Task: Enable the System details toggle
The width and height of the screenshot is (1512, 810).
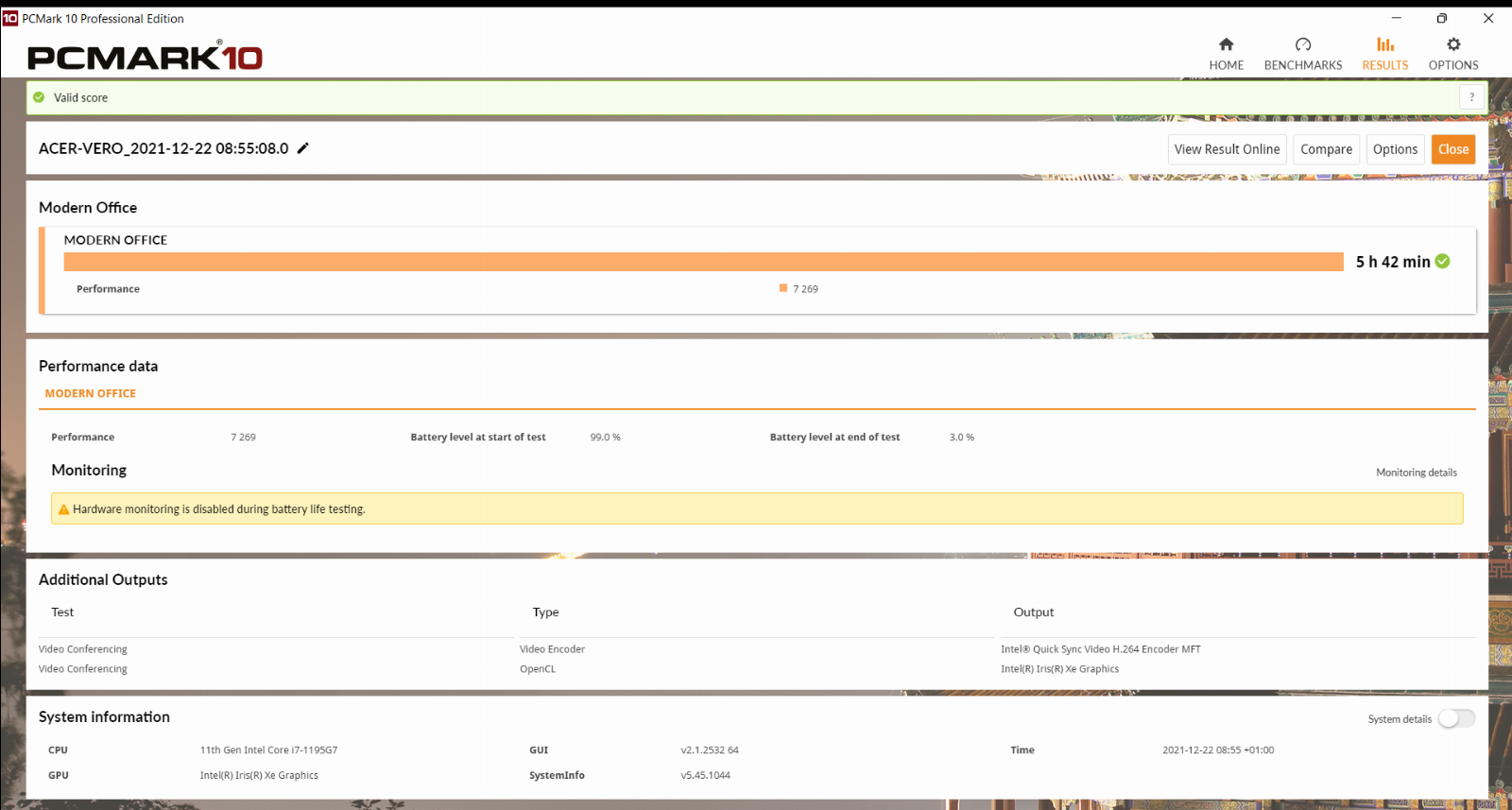Action: coord(1456,719)
